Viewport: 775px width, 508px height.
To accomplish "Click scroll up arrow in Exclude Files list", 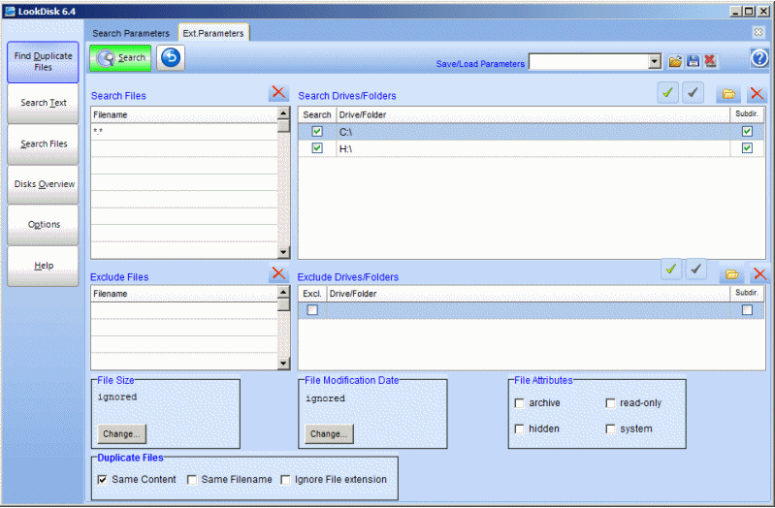I will [x=283, y=292].
